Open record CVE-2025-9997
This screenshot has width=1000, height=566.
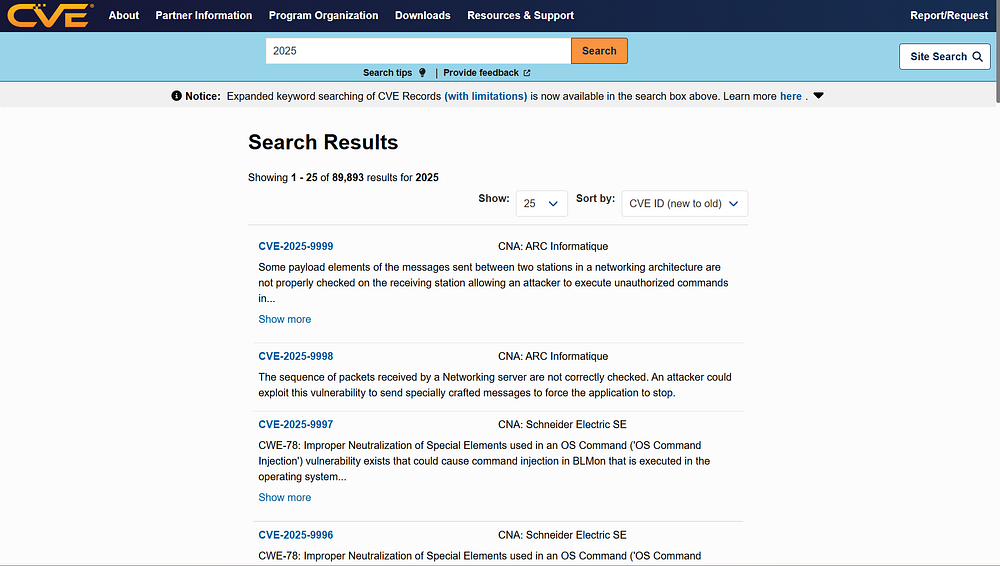coord(295,424)
